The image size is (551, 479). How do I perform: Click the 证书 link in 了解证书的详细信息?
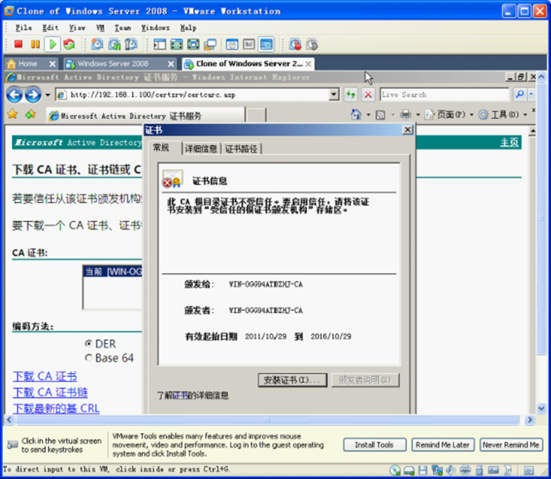(179, 395)
